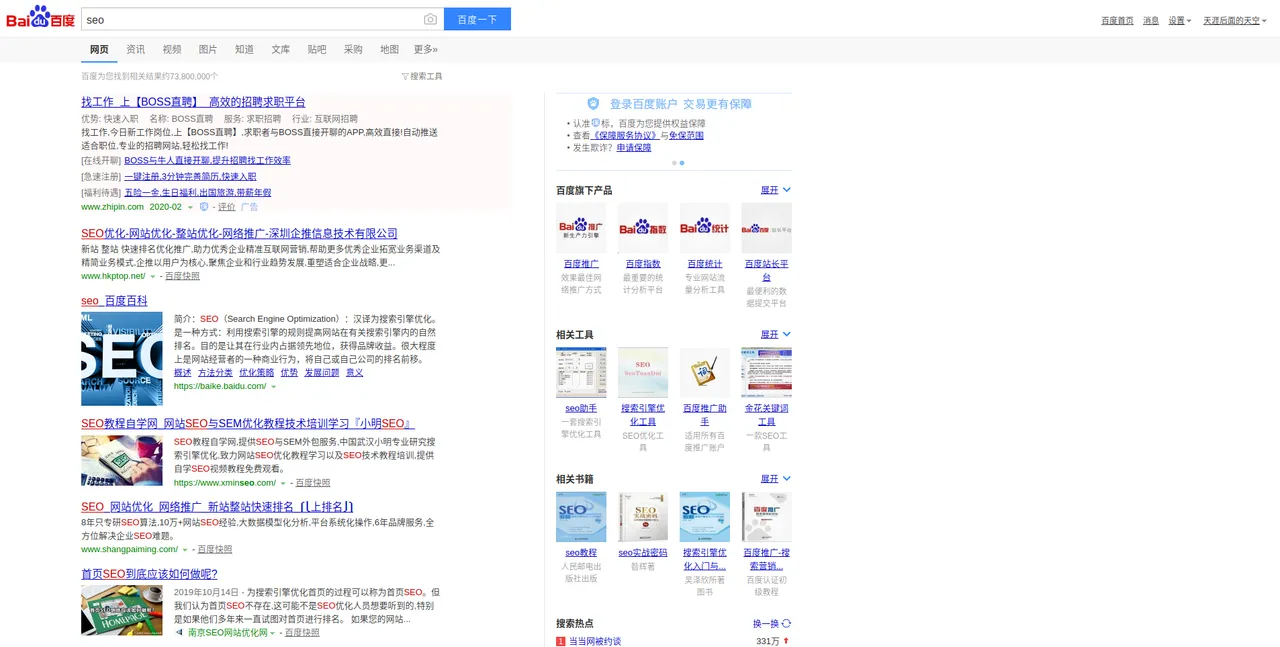Screen dimensions: 1280x647
Task: Open 消息 in the header
Action: click(1151, 20)
